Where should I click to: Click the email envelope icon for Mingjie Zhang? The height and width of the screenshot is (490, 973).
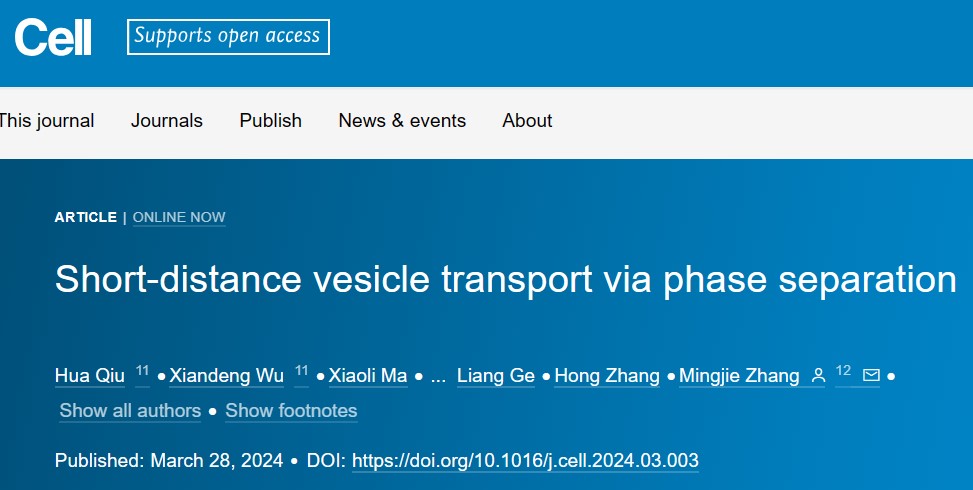click(x=871, y=375)
